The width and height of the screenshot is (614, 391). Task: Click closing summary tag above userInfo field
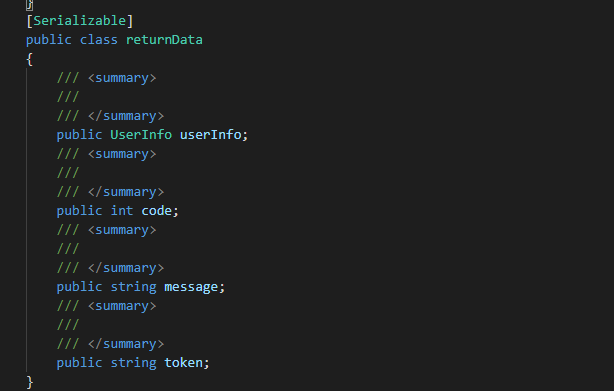pyautogui.click(x=126, y=116)
